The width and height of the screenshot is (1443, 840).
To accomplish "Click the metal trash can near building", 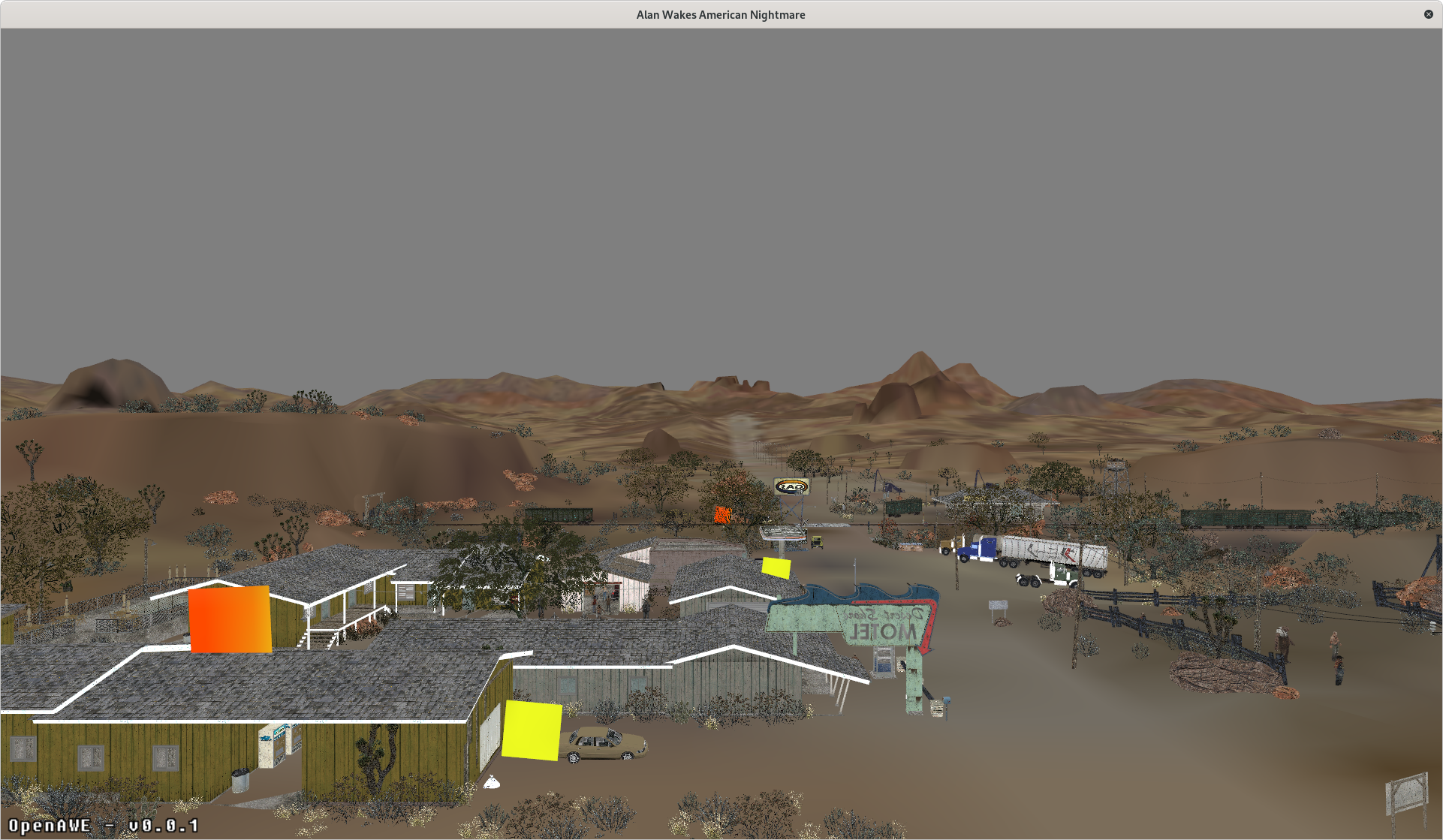I will (x=239, y=781).
